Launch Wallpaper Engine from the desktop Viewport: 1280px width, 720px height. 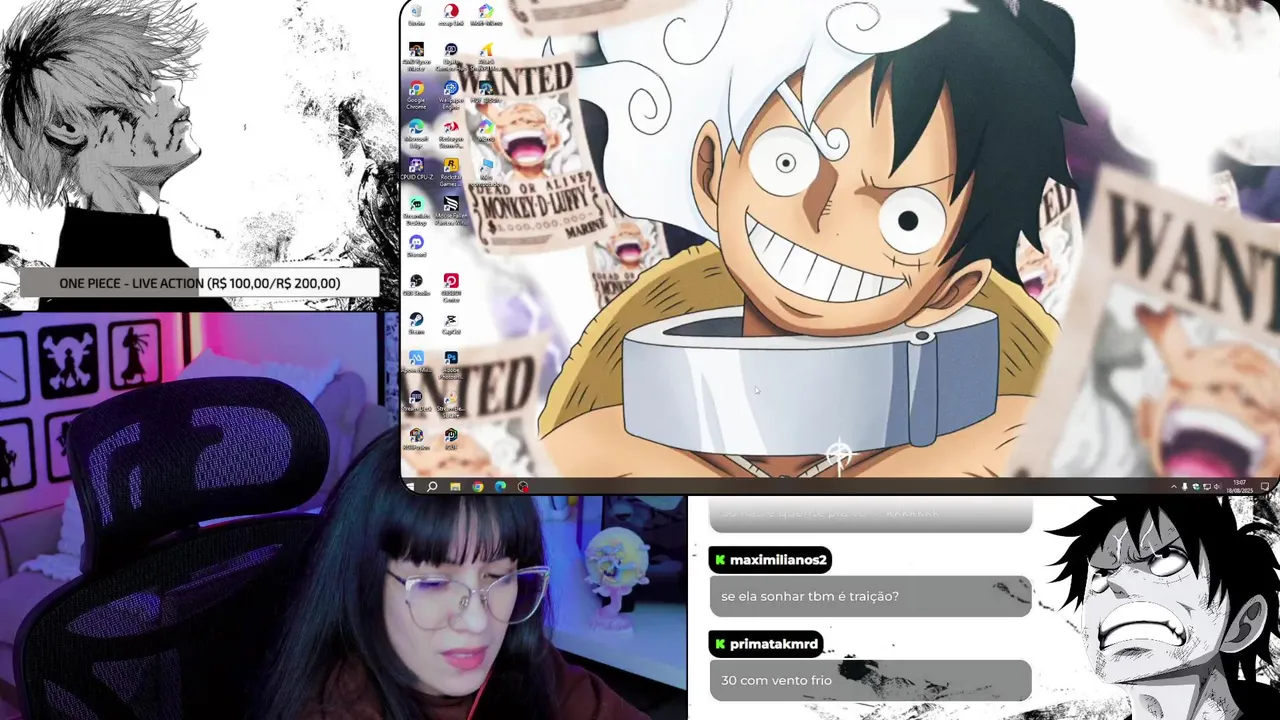pos(451,94)
